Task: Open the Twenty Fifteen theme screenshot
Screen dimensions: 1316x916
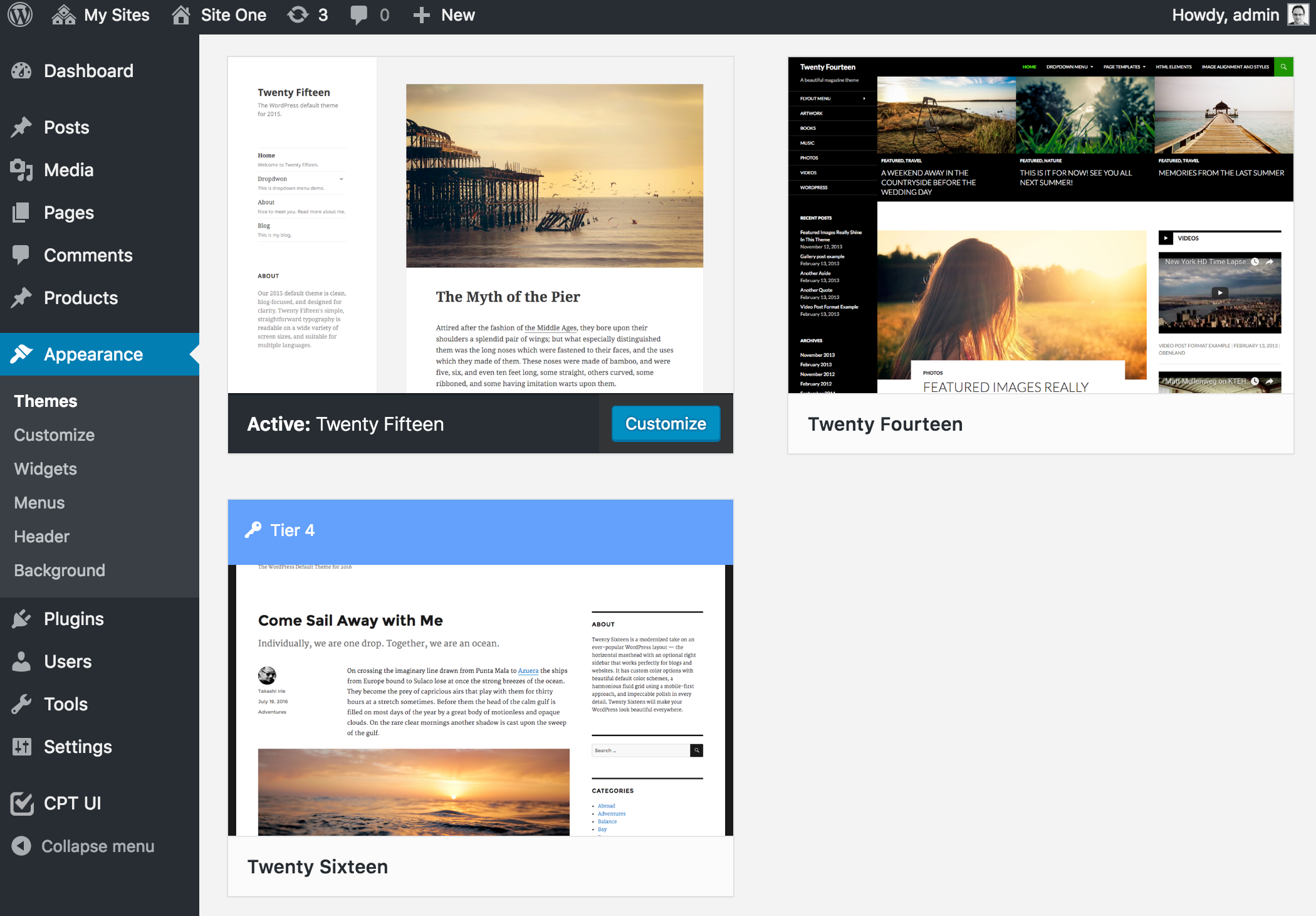Action: (x=481, y=225)
